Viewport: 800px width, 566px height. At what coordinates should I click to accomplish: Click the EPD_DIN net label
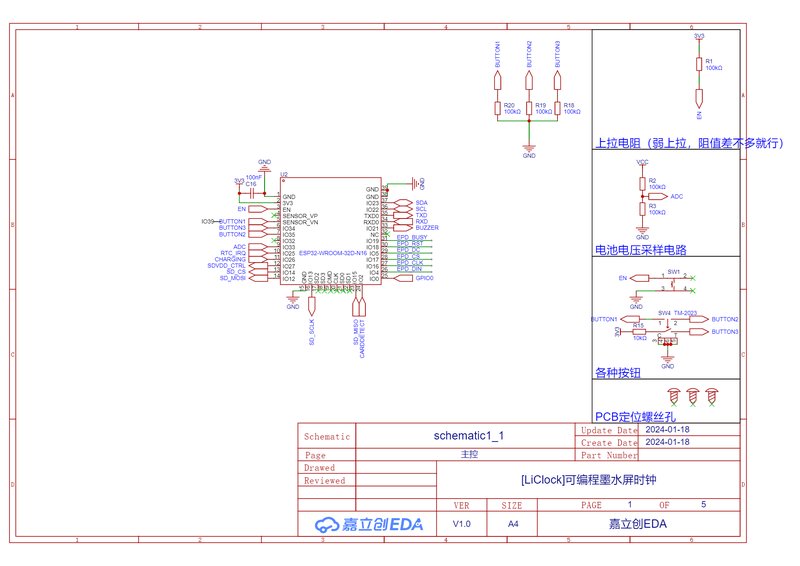pos(410,268)
